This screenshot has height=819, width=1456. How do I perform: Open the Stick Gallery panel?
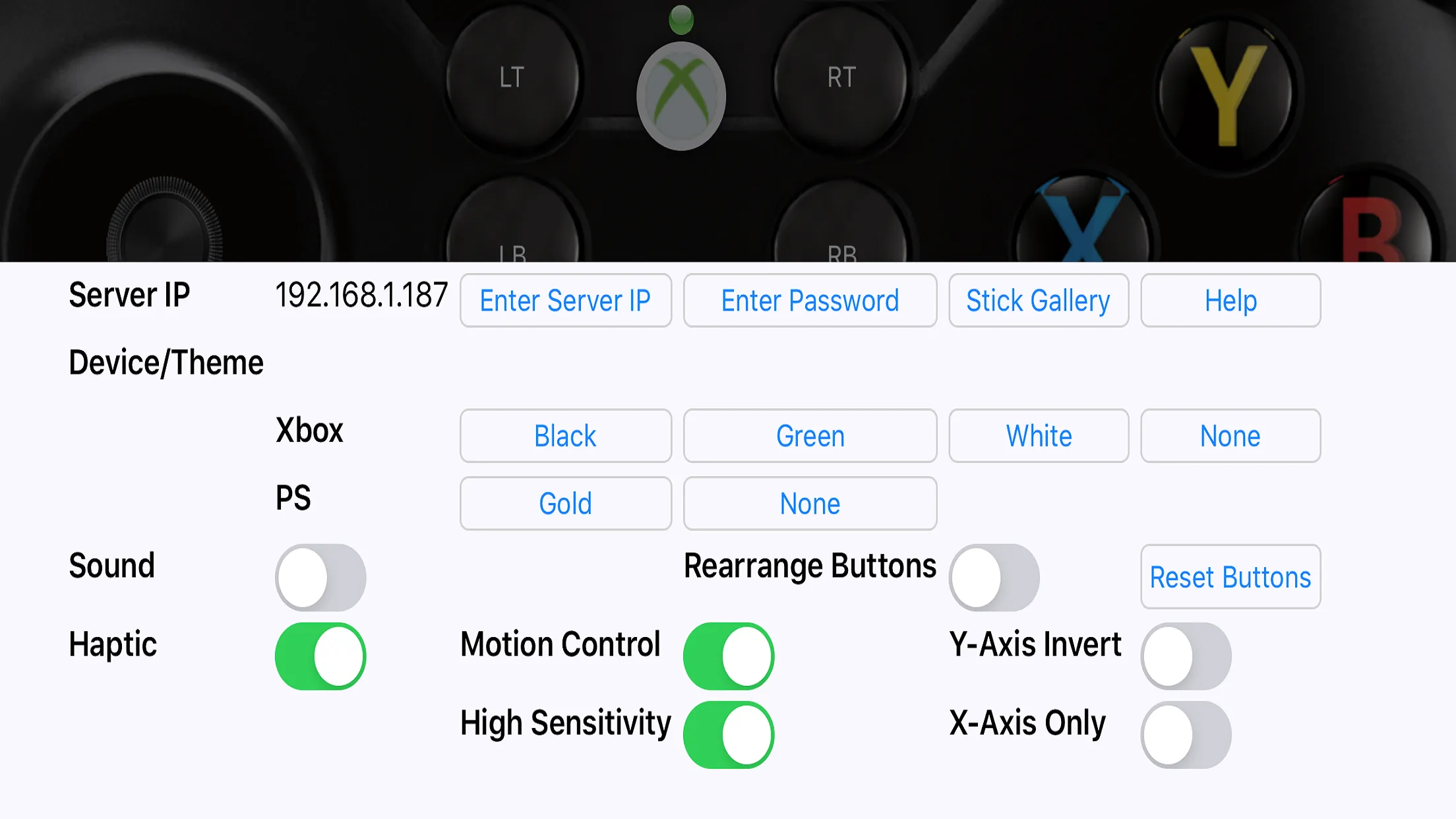1038,300
